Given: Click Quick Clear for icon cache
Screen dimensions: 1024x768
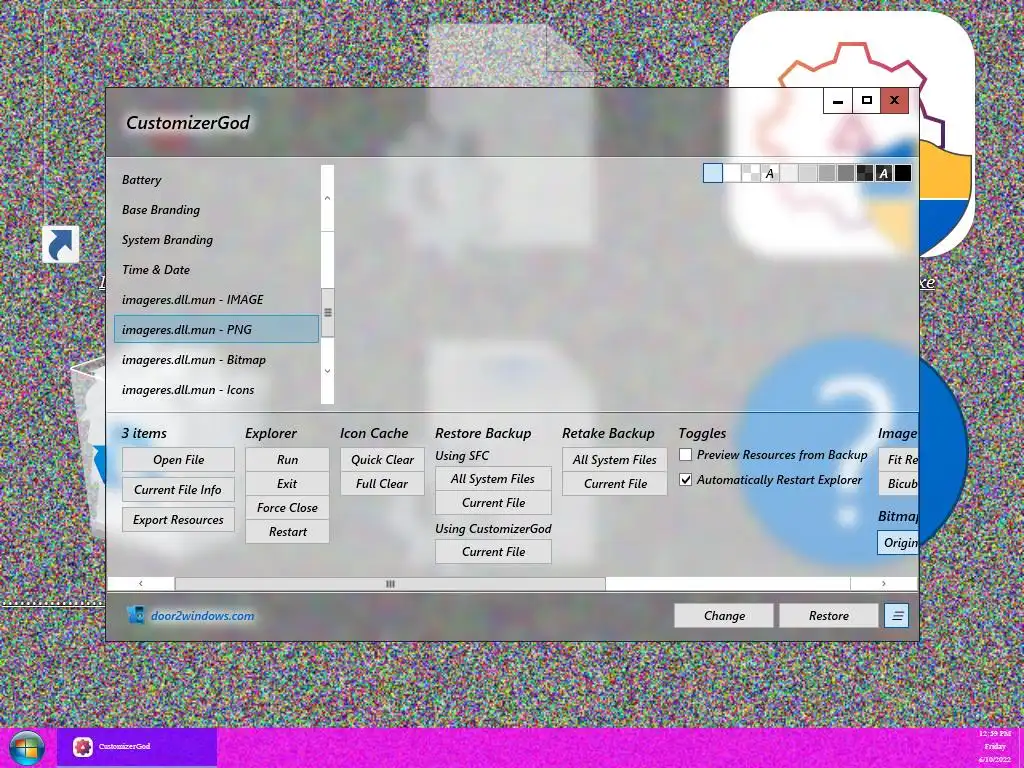Looking at the screenshot, I should point(382,460).
